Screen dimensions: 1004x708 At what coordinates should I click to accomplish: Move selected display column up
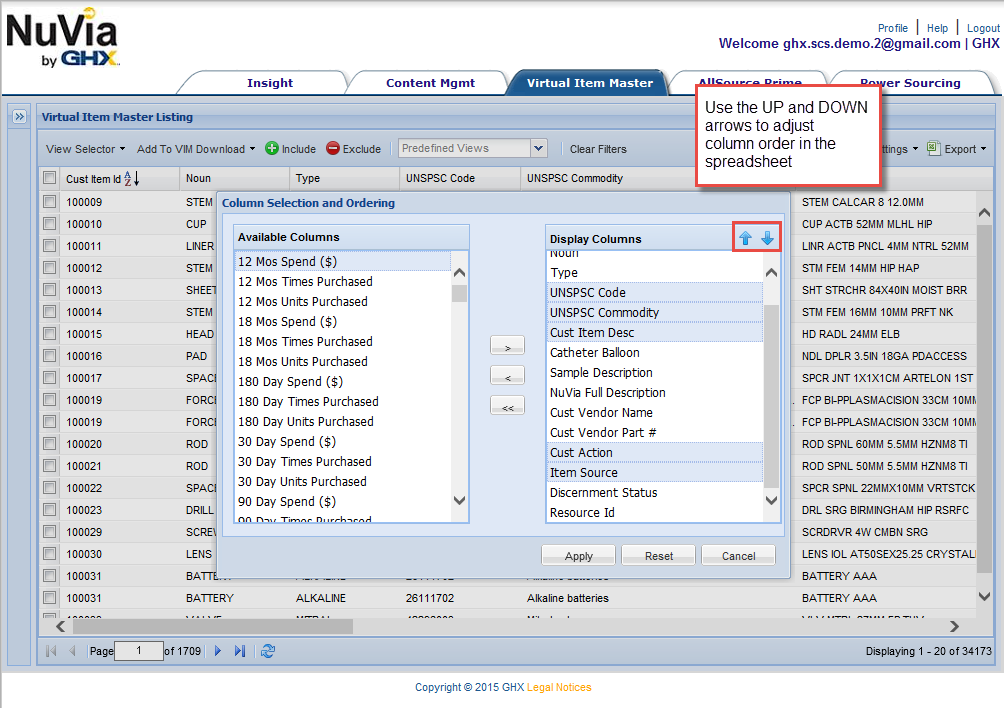pos(745,238)
